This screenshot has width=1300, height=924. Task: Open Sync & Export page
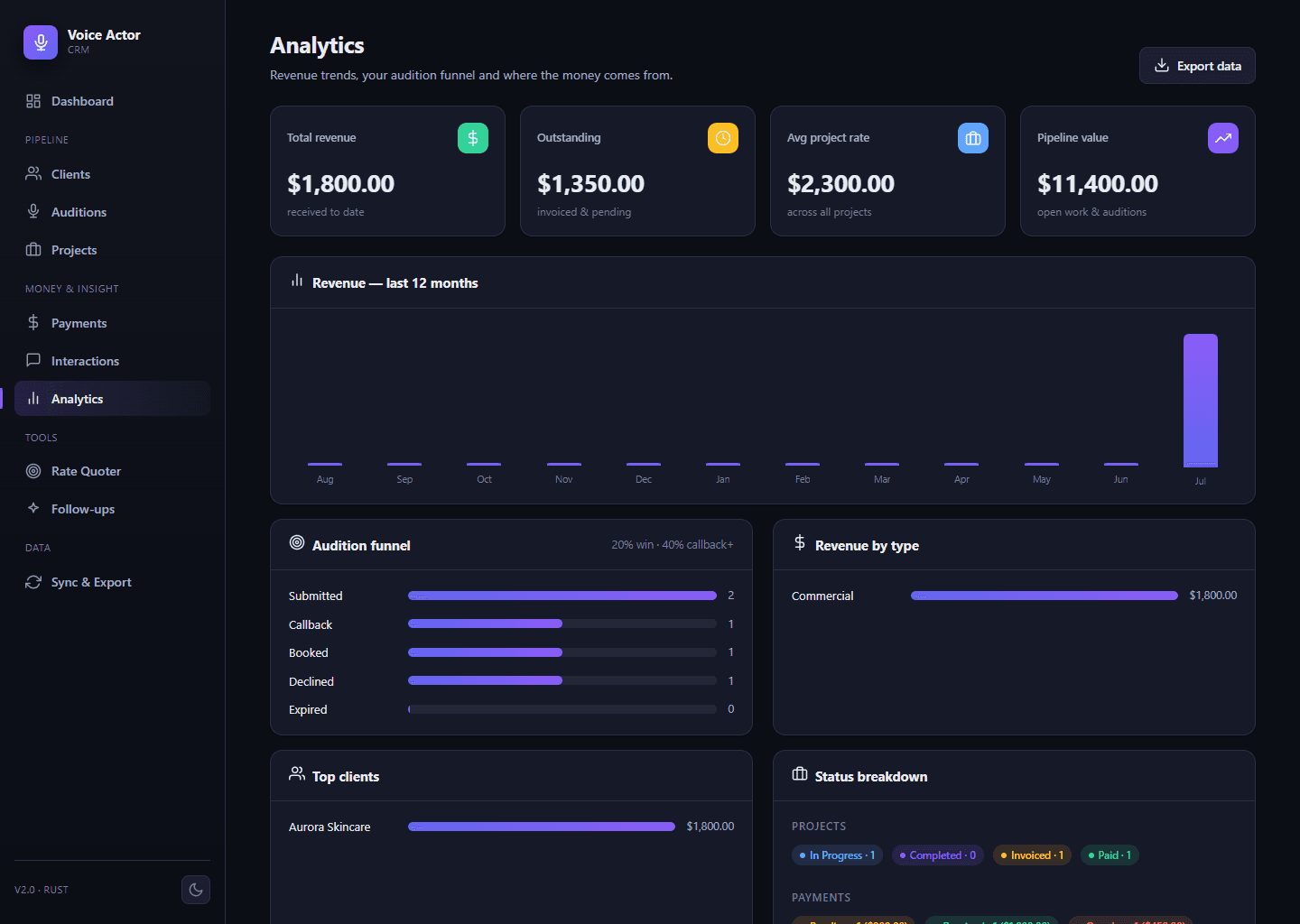click(112, 582)
